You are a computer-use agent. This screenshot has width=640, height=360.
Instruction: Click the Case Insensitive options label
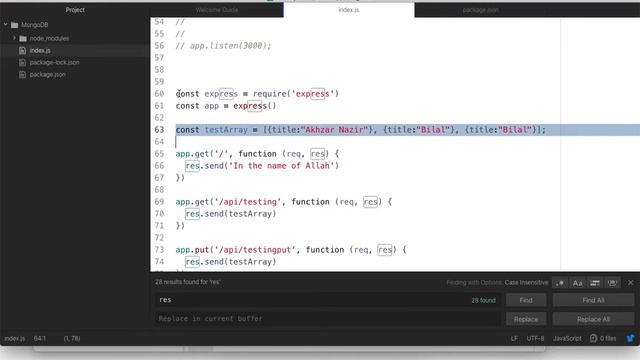click(526, 282)
